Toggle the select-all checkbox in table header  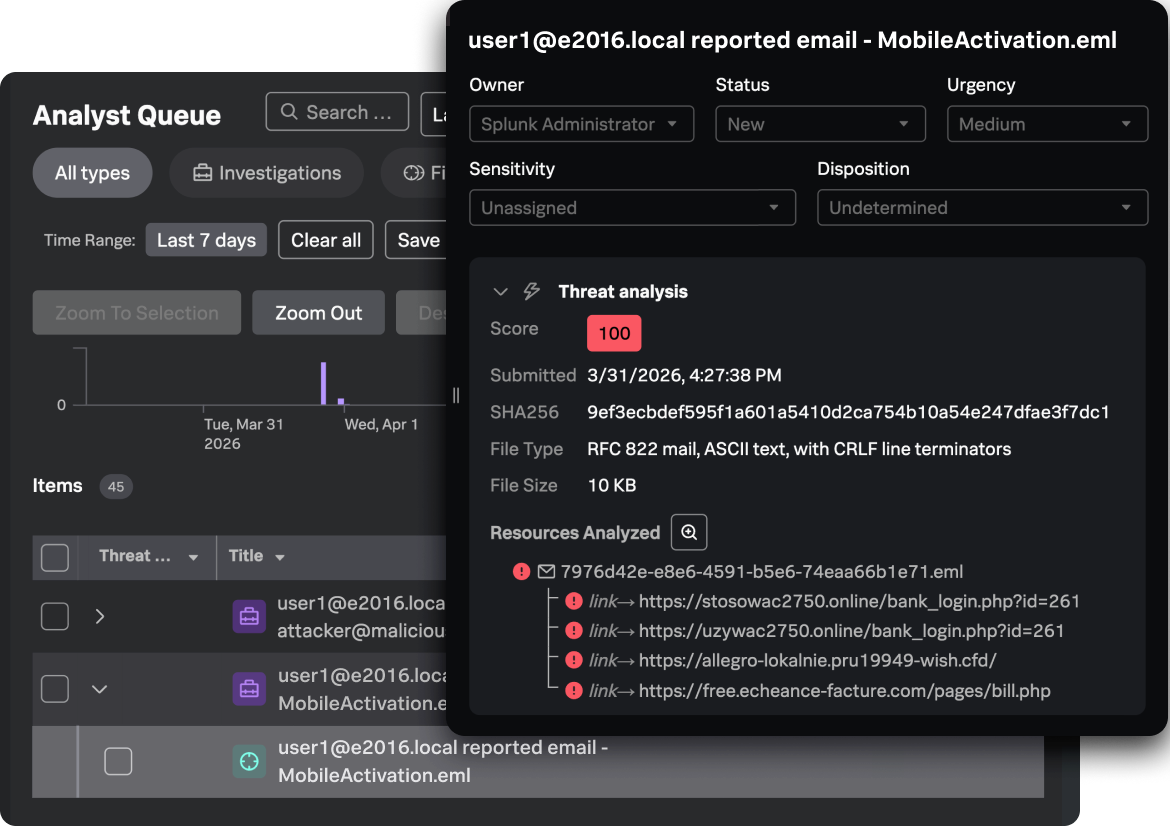click(54, 557)
